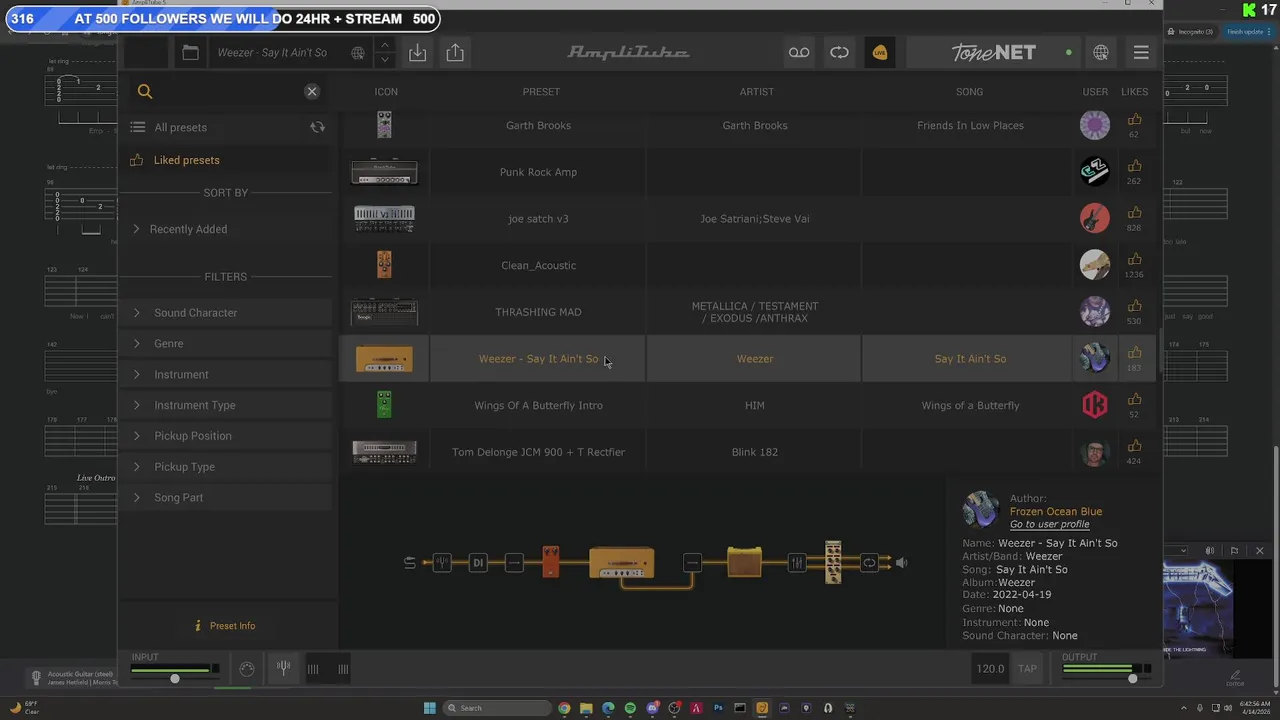Click the DI block in signal chain
Viewport: 1280px width, 720px height.
(478, 563)
